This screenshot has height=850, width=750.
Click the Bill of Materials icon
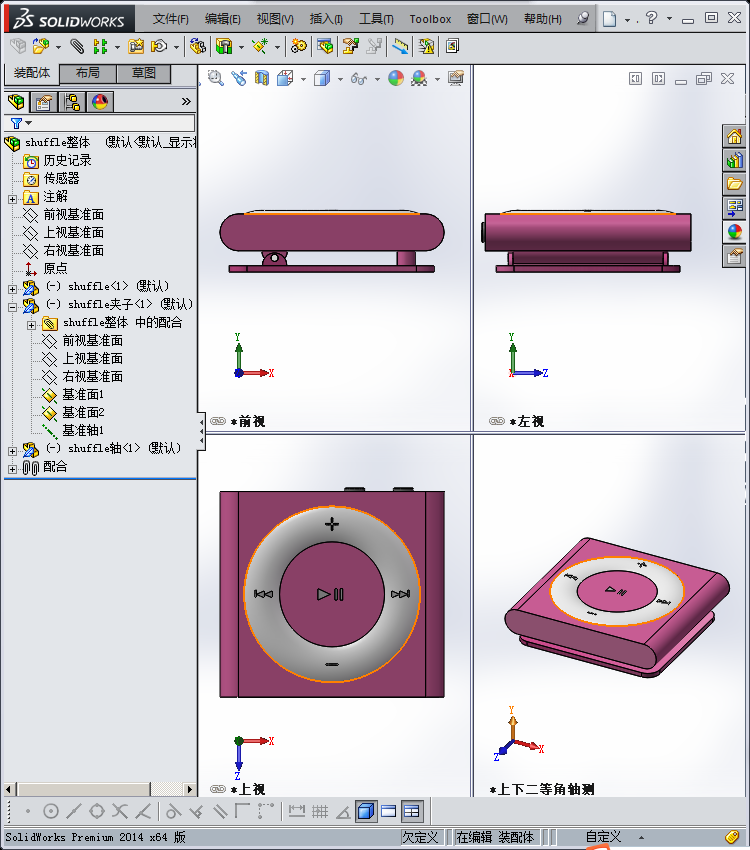click(326, 47)
